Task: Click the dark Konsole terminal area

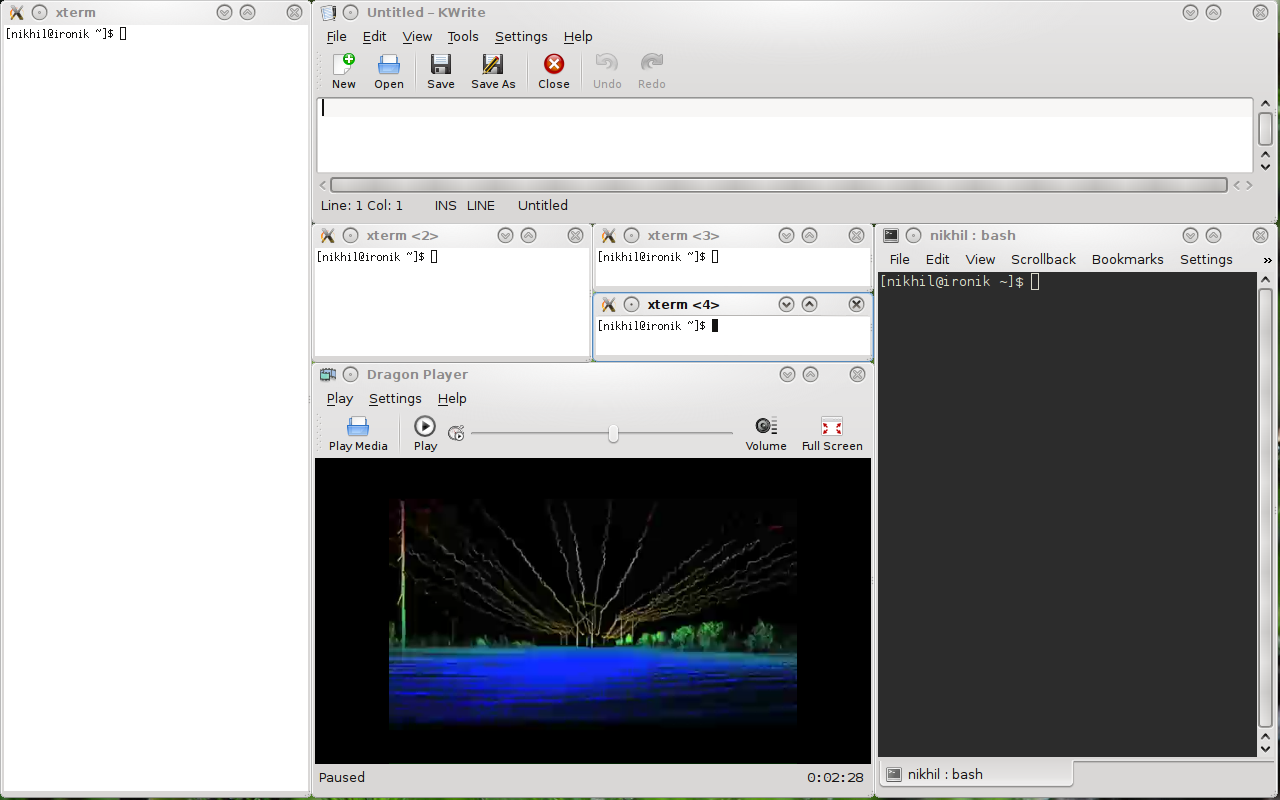Action: click(x=1067, y=514)
